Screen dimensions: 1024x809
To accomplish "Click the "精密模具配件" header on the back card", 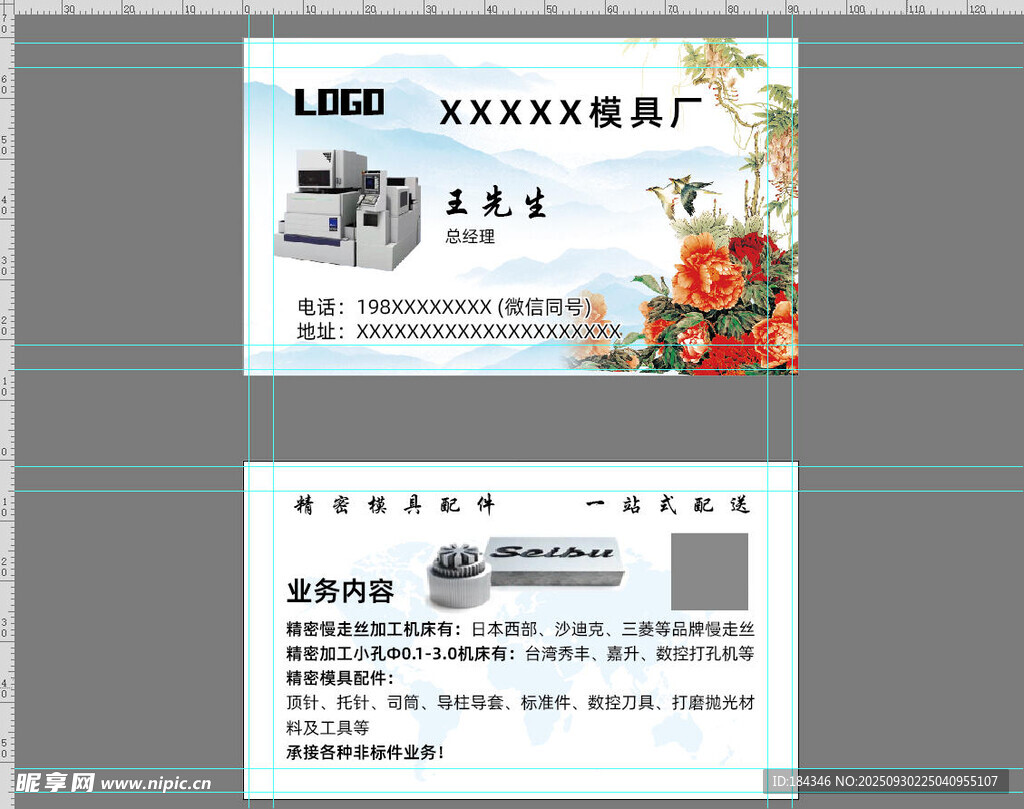I will click(394, 505).
